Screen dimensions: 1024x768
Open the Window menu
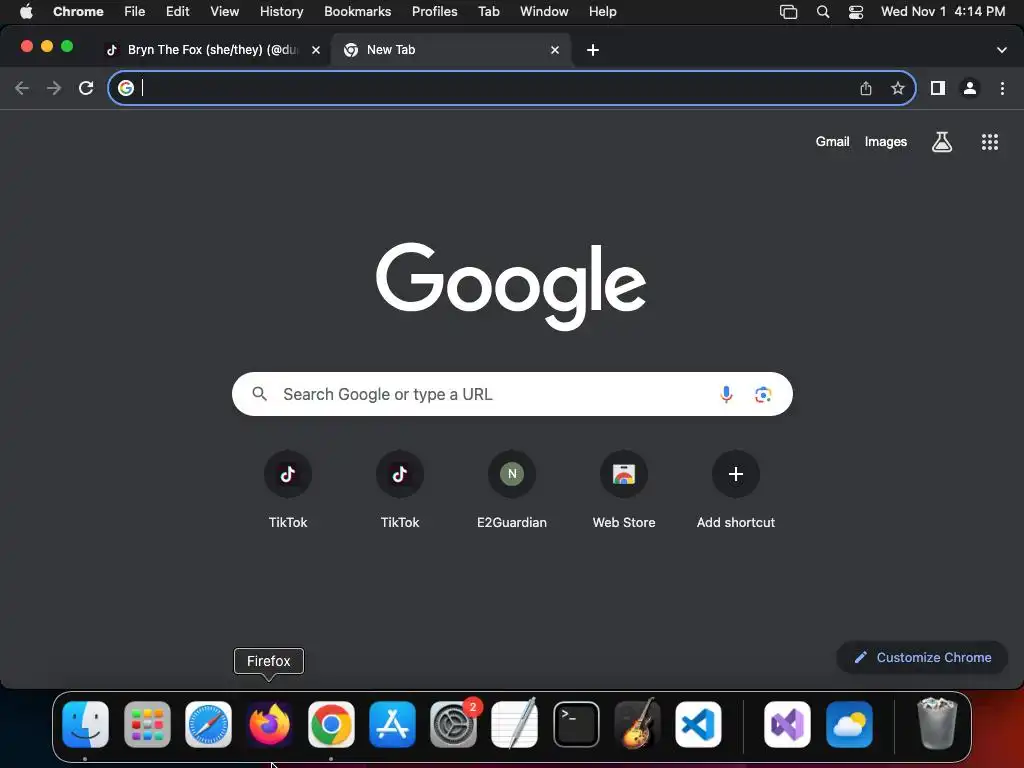(x=544, y=12)
